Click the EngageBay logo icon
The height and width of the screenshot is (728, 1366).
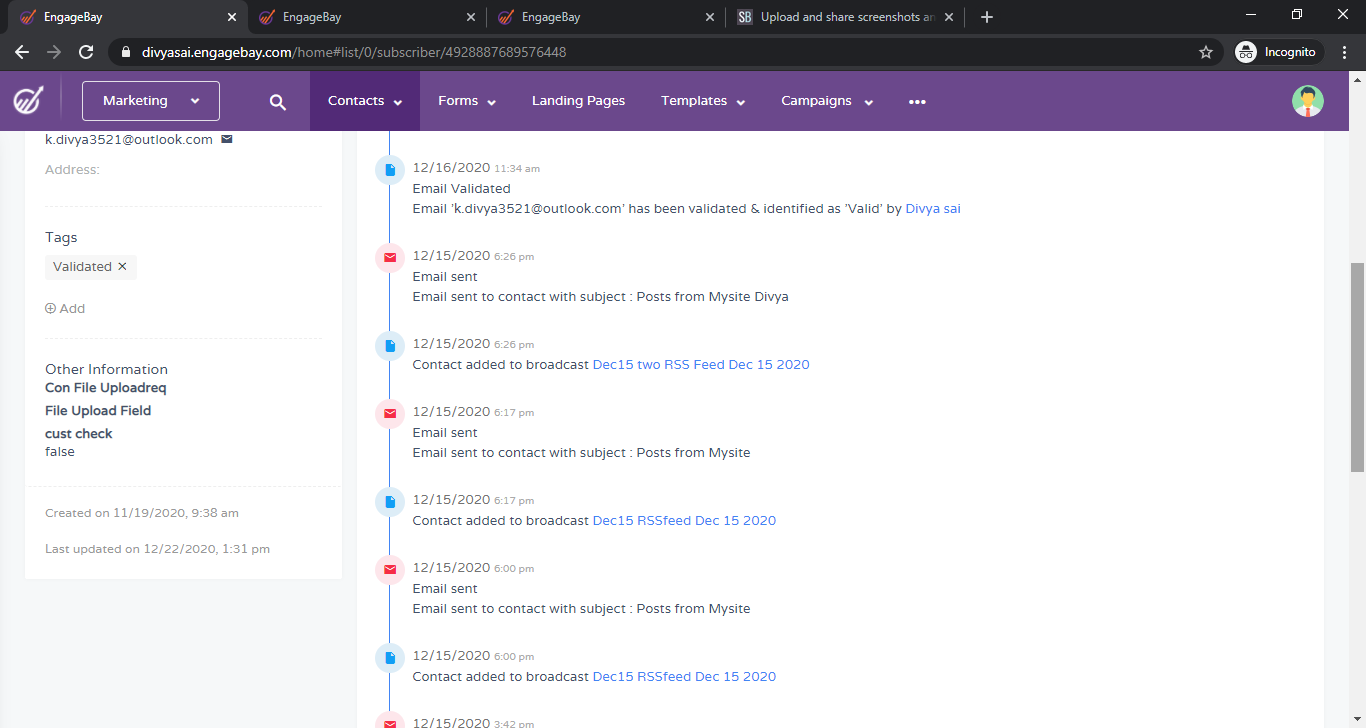tap(28, 101)
